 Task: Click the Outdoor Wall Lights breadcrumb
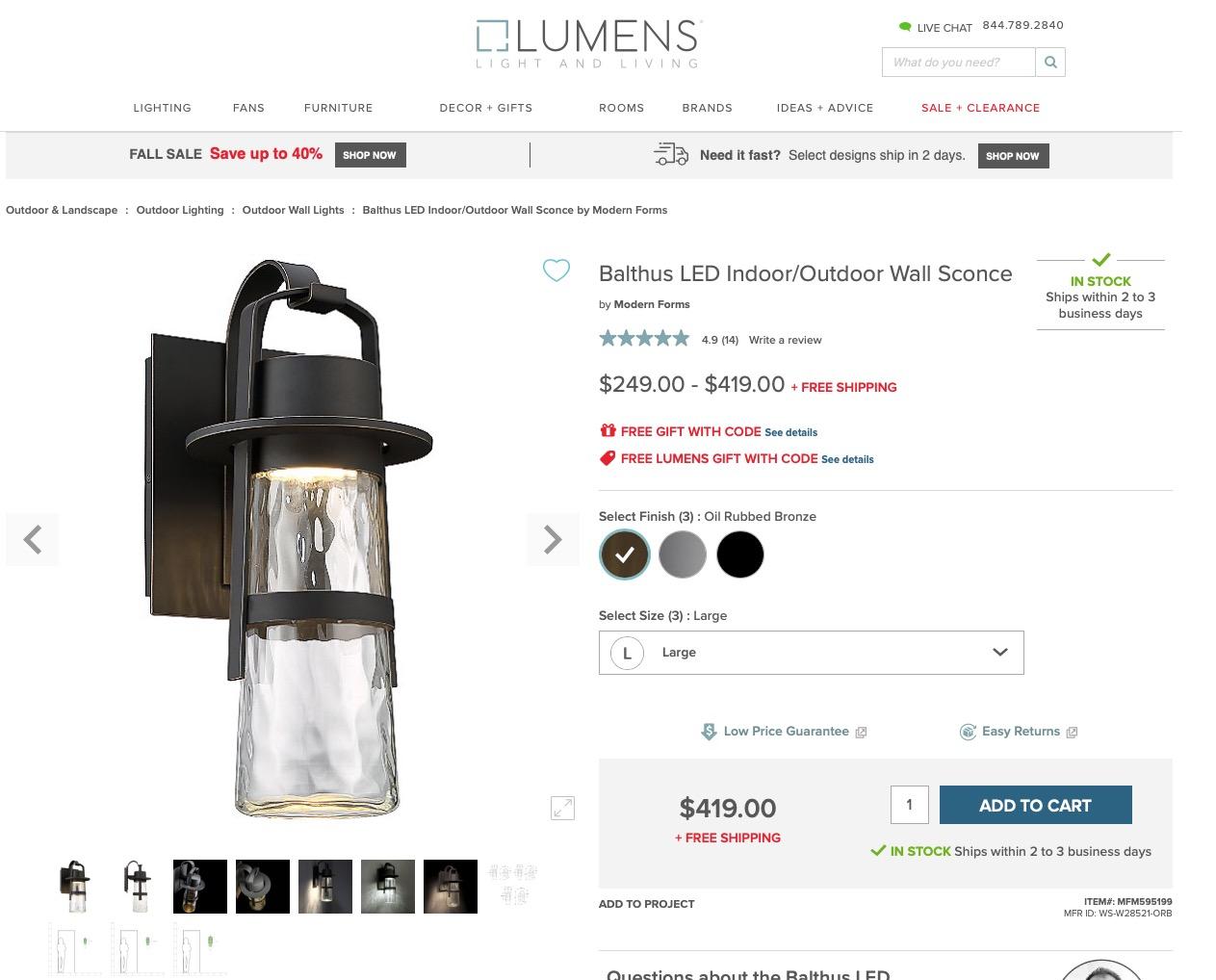click(293, 210)
